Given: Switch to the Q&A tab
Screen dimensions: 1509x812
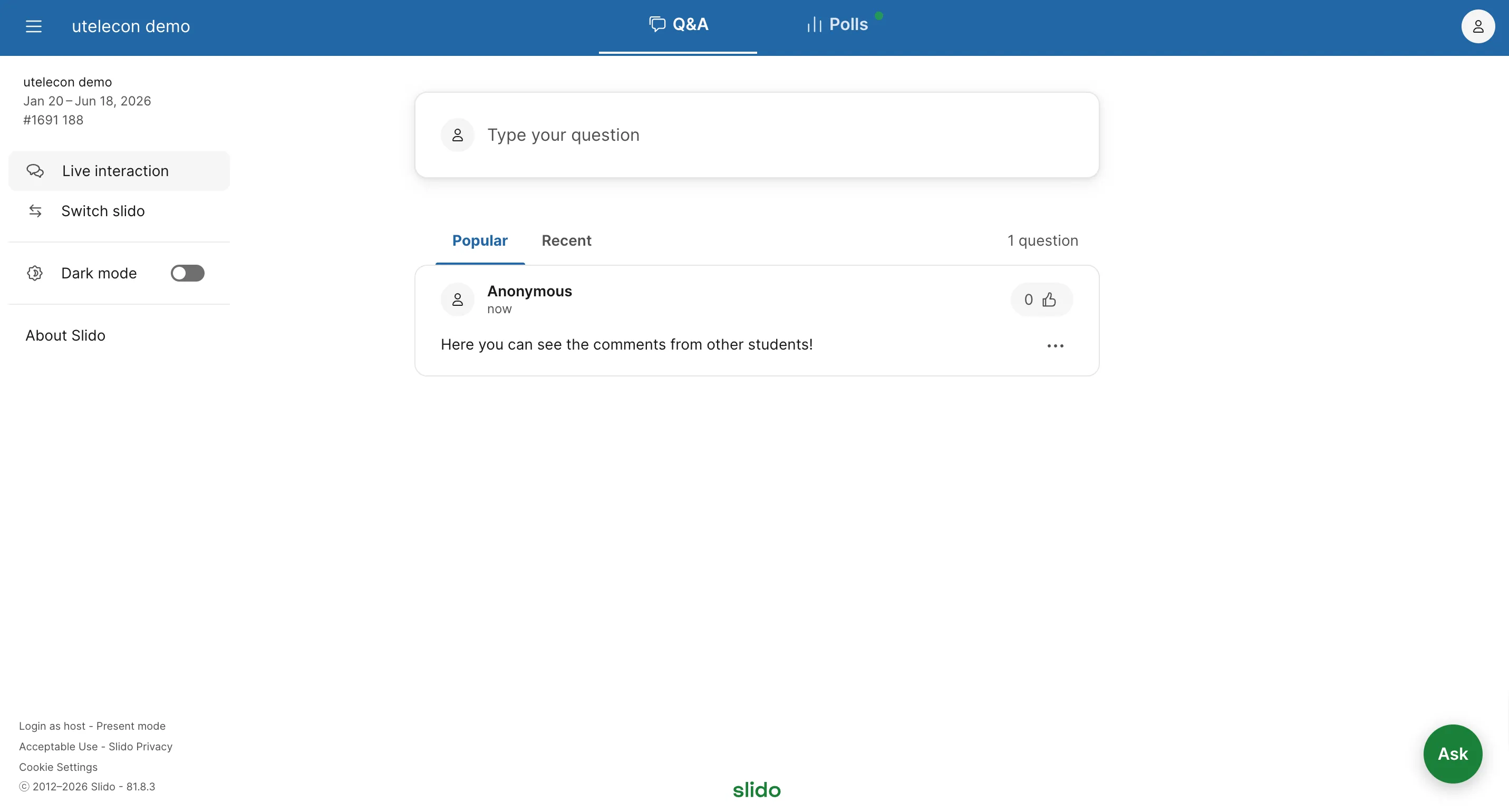Looking at the screenshot, I should 679,25.
